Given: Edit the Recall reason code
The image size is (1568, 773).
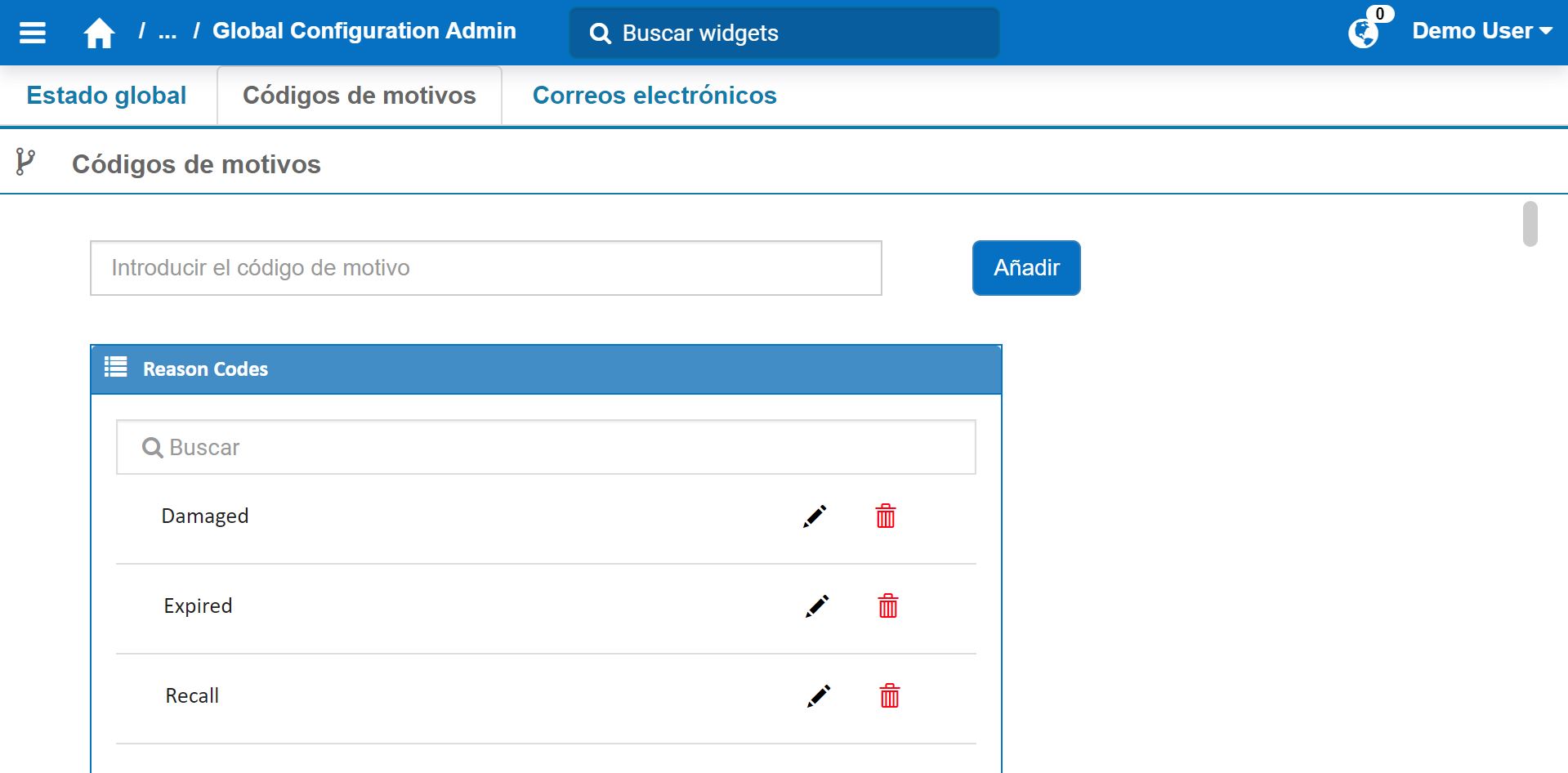Looking at the screenshot, I should [819, 696].
